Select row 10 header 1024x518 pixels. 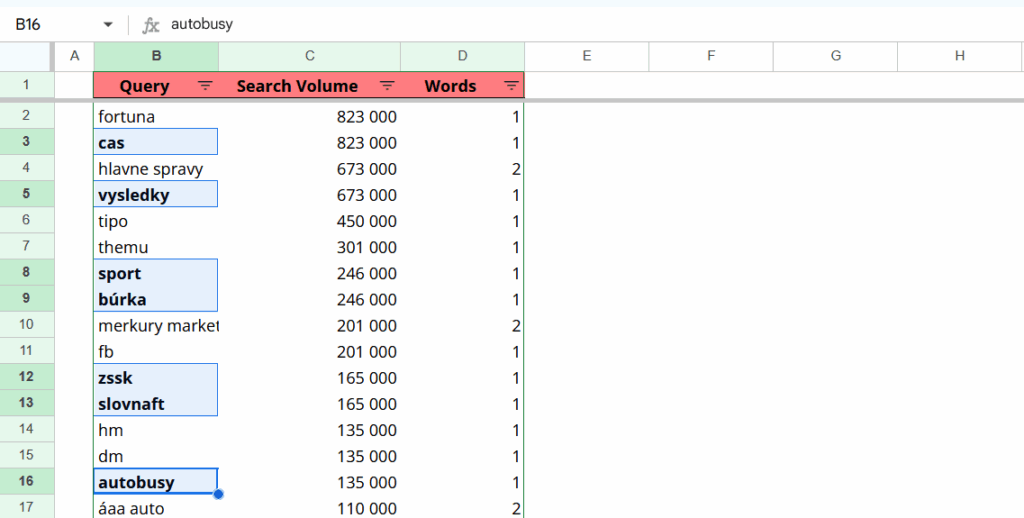point(27,325)
